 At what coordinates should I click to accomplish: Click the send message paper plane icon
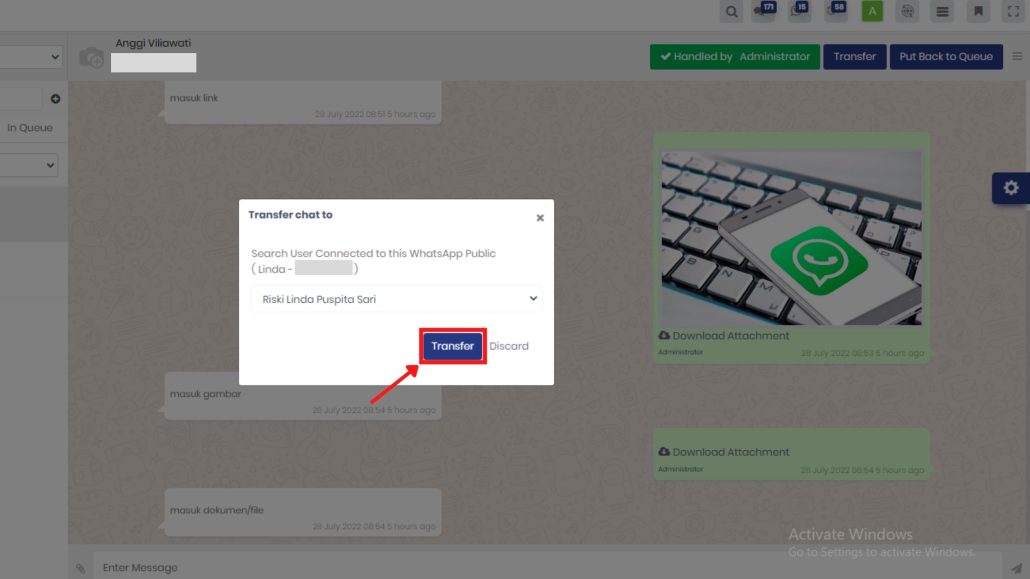click(1016, 568)
